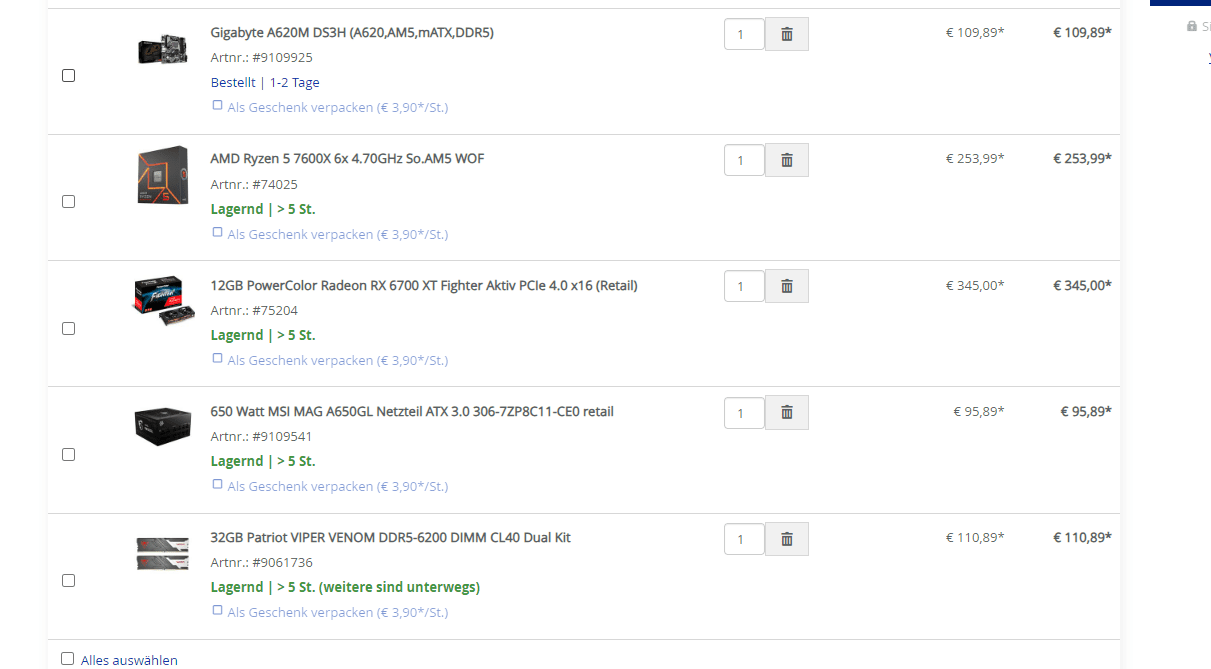Tick the AMD Ryzen 5 7600X row checkbox
Image resolution: width=1211 pixels, height=669 pixels.
68,201
